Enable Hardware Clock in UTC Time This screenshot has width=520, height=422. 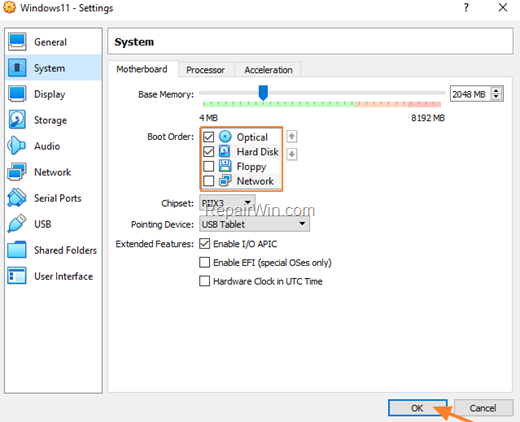point(204,281)
